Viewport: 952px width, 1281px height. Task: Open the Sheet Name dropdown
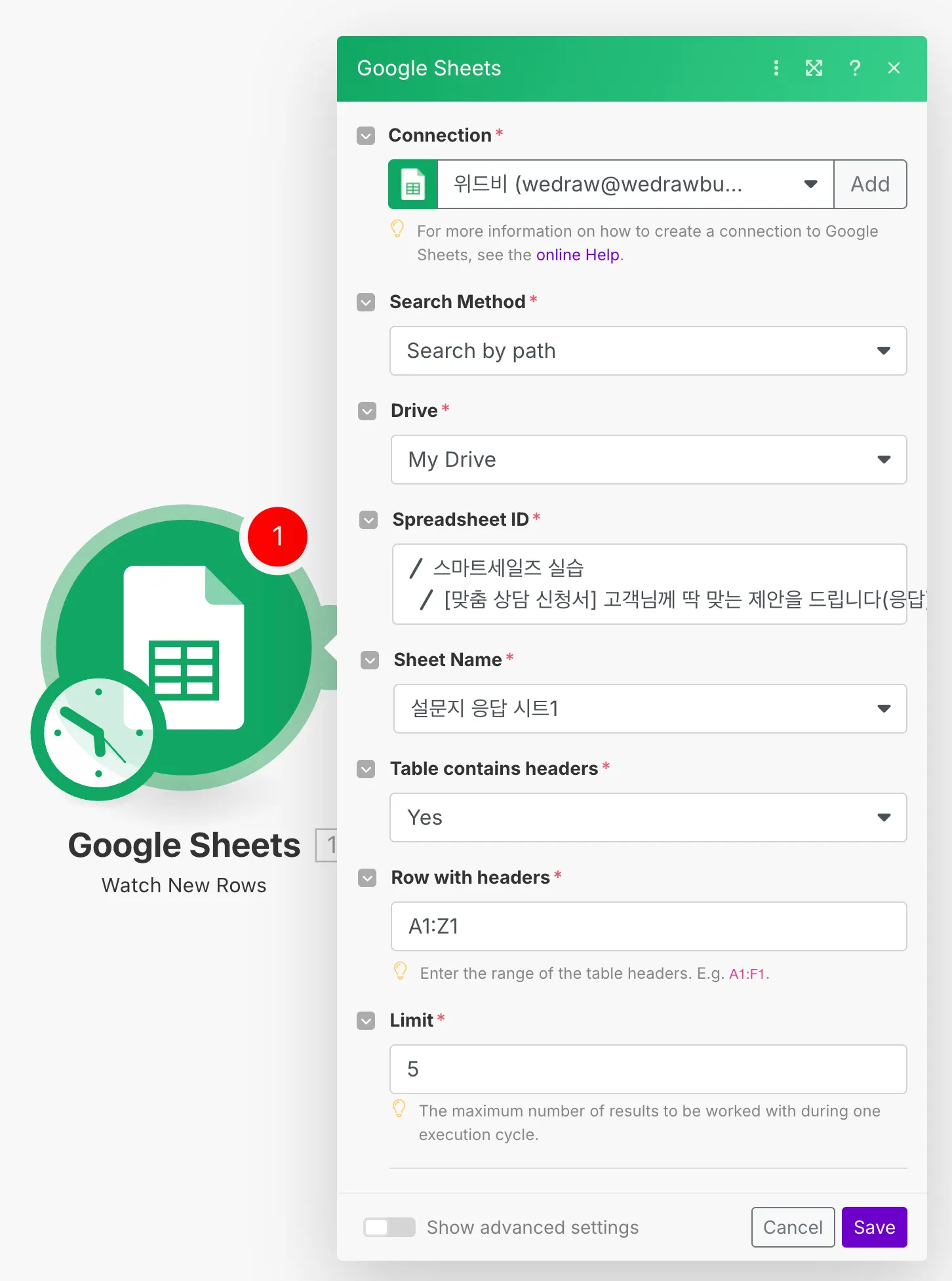coord(650,709)
